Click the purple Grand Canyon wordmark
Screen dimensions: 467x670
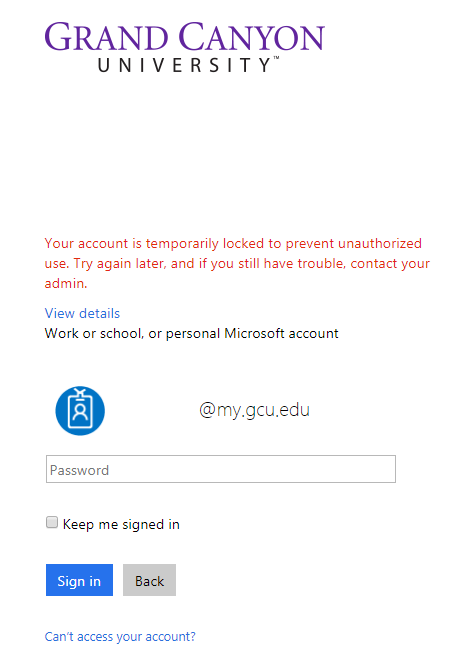pyautogui.click(x=185, y=37)
